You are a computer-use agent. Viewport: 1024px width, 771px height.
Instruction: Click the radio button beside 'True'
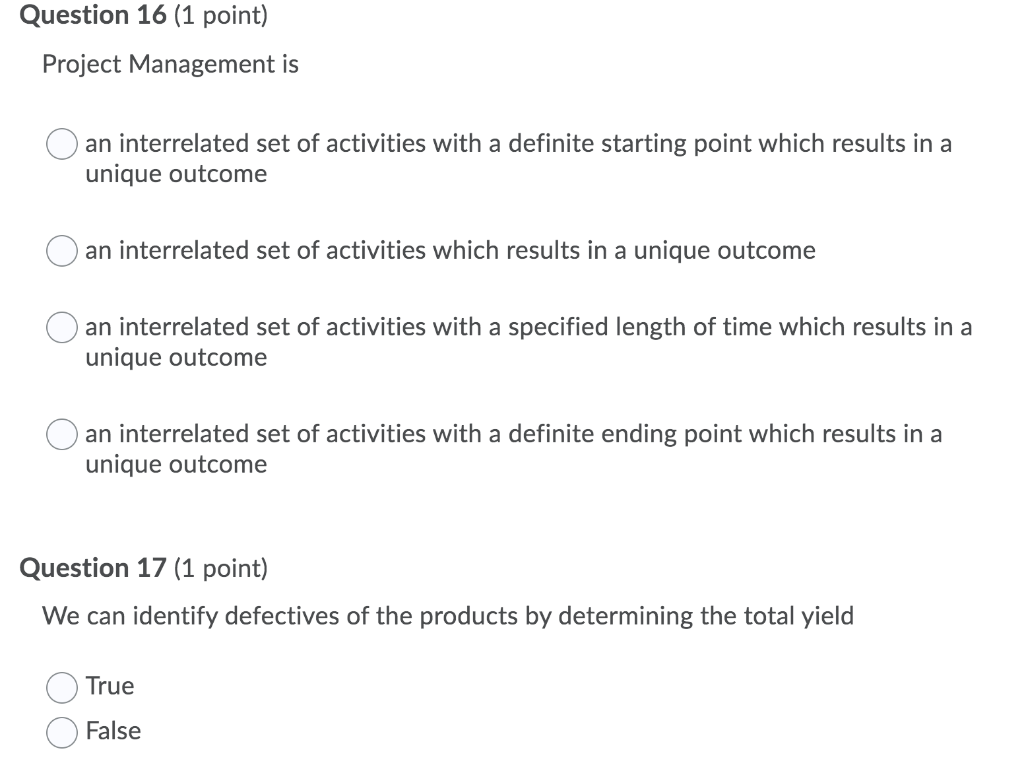point(61,687)
